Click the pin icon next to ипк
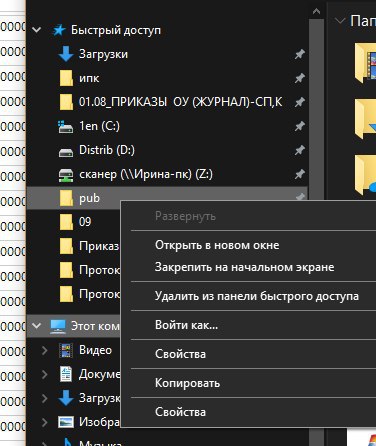This screenshot has width=376, height=446. 300,78
